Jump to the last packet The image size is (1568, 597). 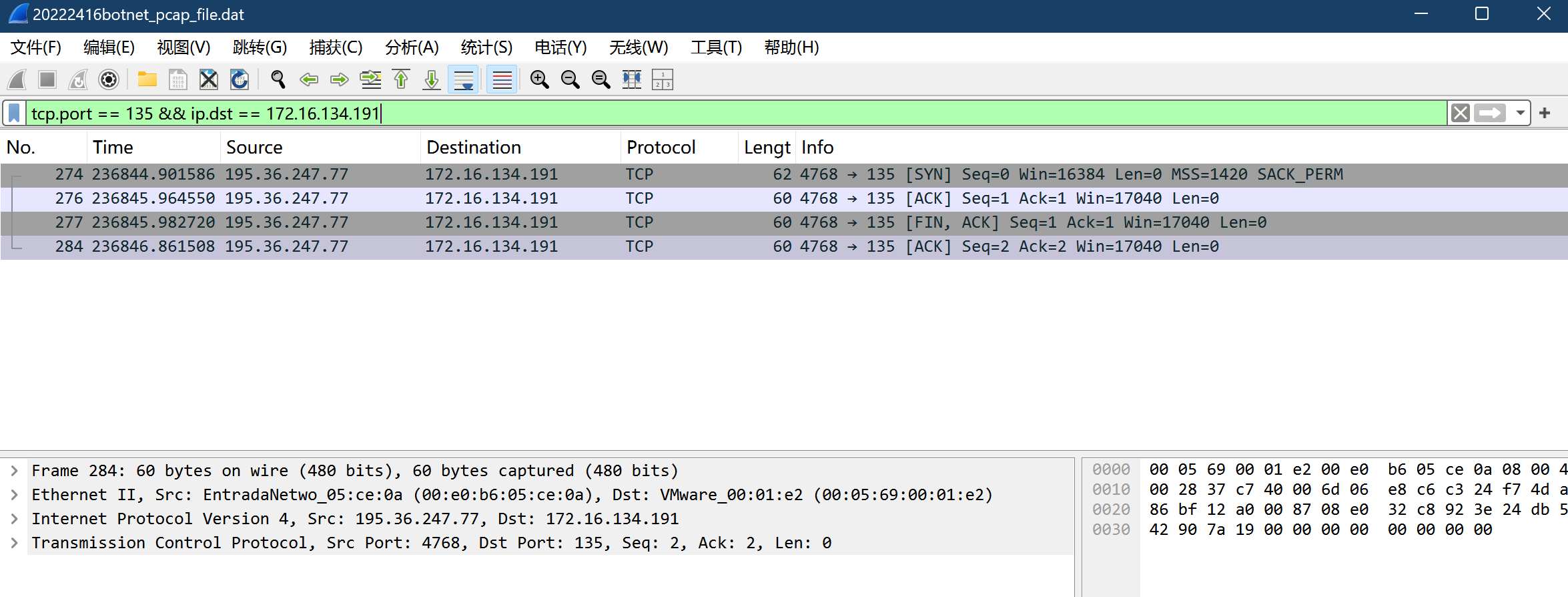[x=432, y=79]
